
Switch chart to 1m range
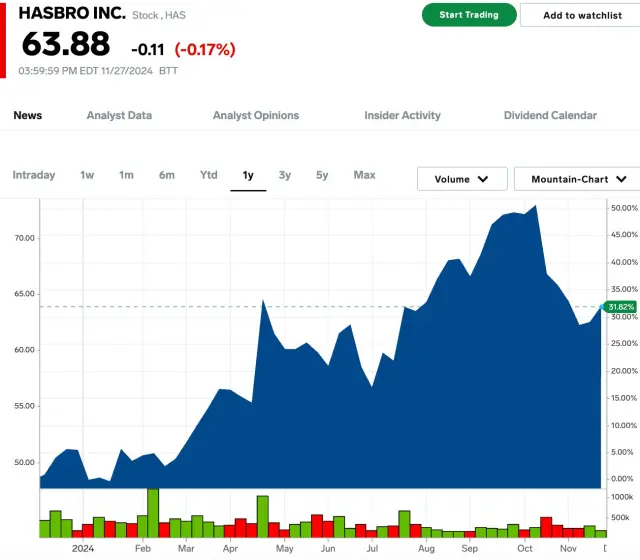pos(126,175)
